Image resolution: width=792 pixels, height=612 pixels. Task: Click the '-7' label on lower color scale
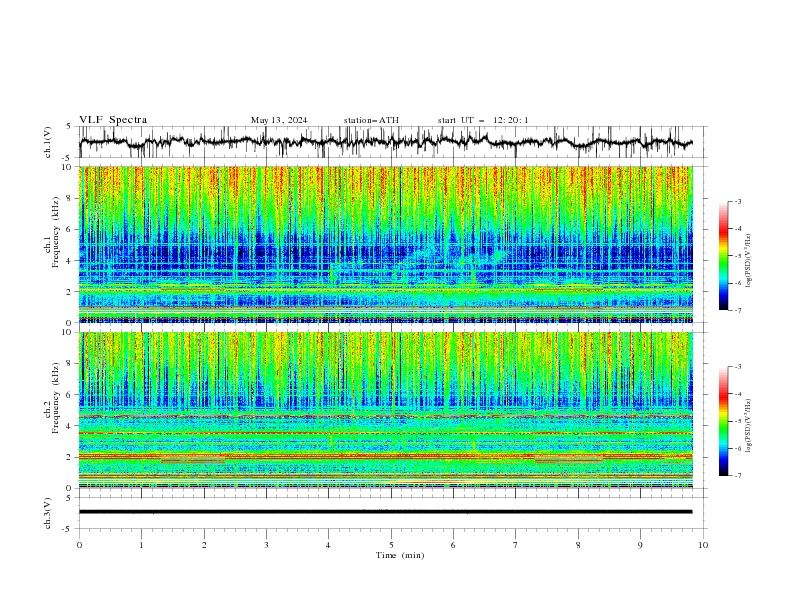click(737, 475)
